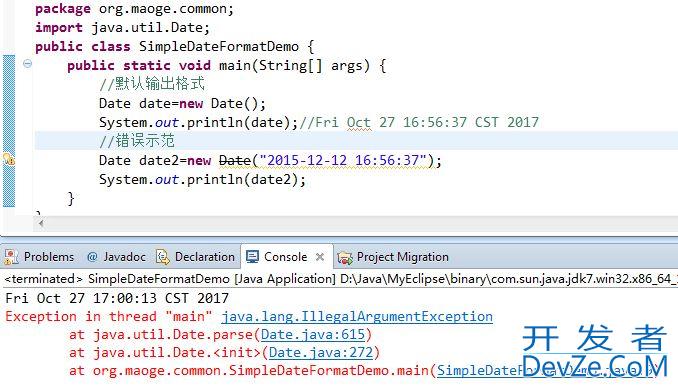Open the Date.java:272 stack trace link

tap(321, 353)
